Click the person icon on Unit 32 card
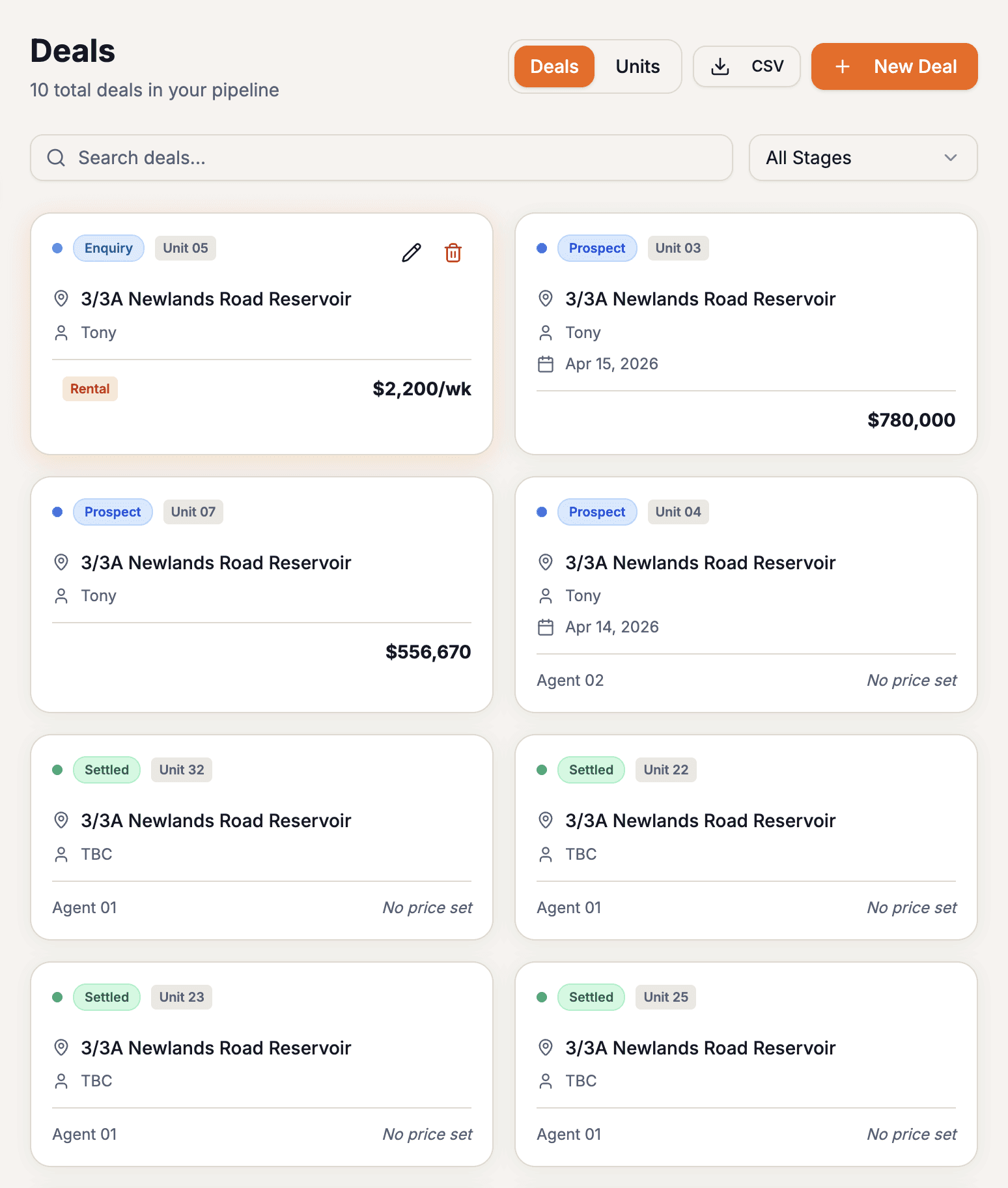The width and height of the screenshot is (1008, 1188). click(61, 854)
